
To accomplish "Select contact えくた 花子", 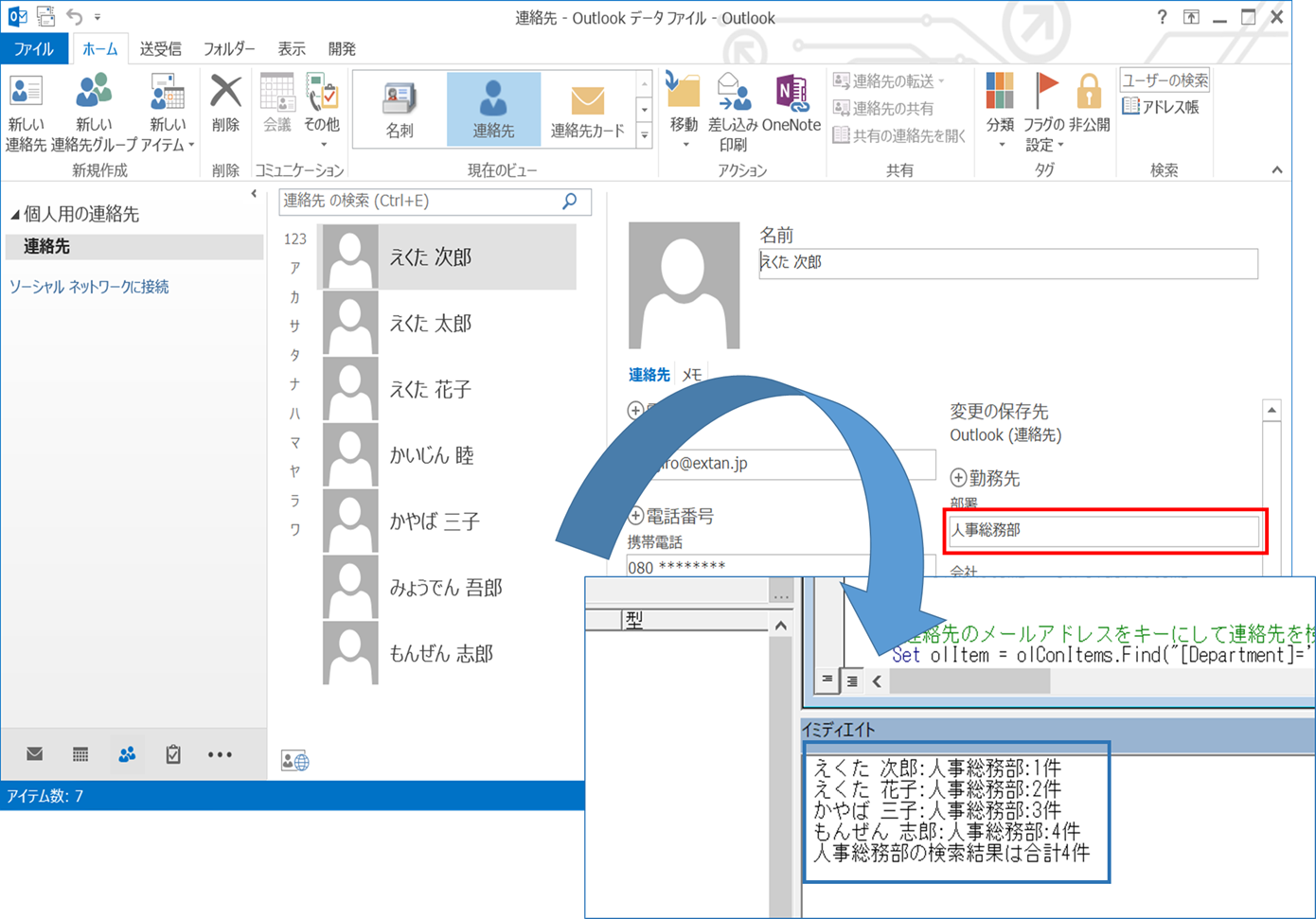I will [448, 389].
